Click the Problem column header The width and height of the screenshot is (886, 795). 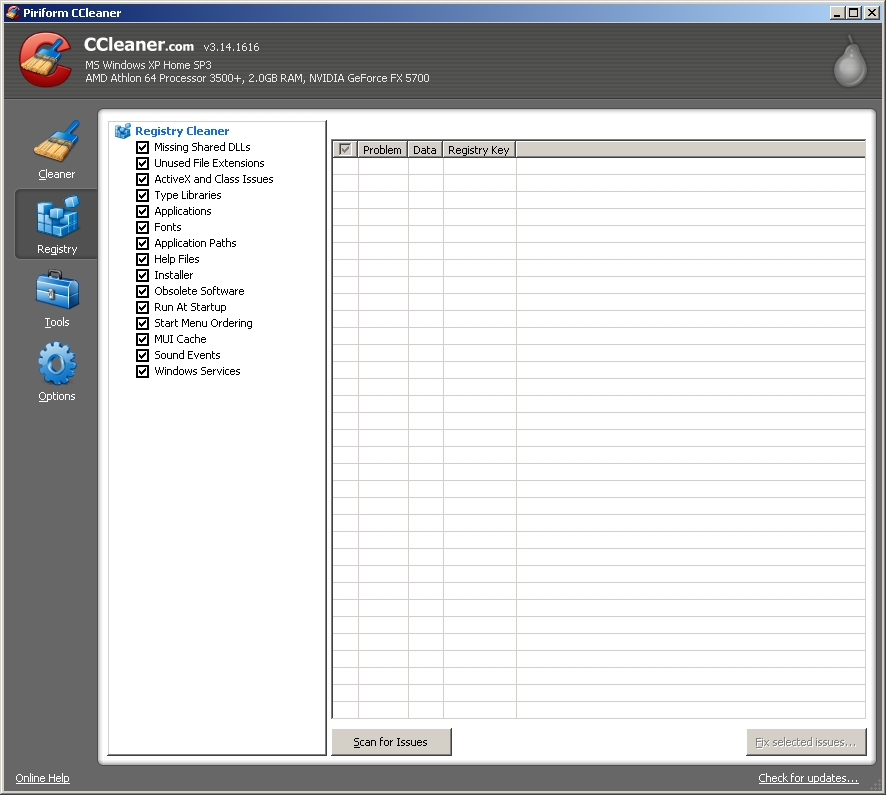(x=382, y=149)
